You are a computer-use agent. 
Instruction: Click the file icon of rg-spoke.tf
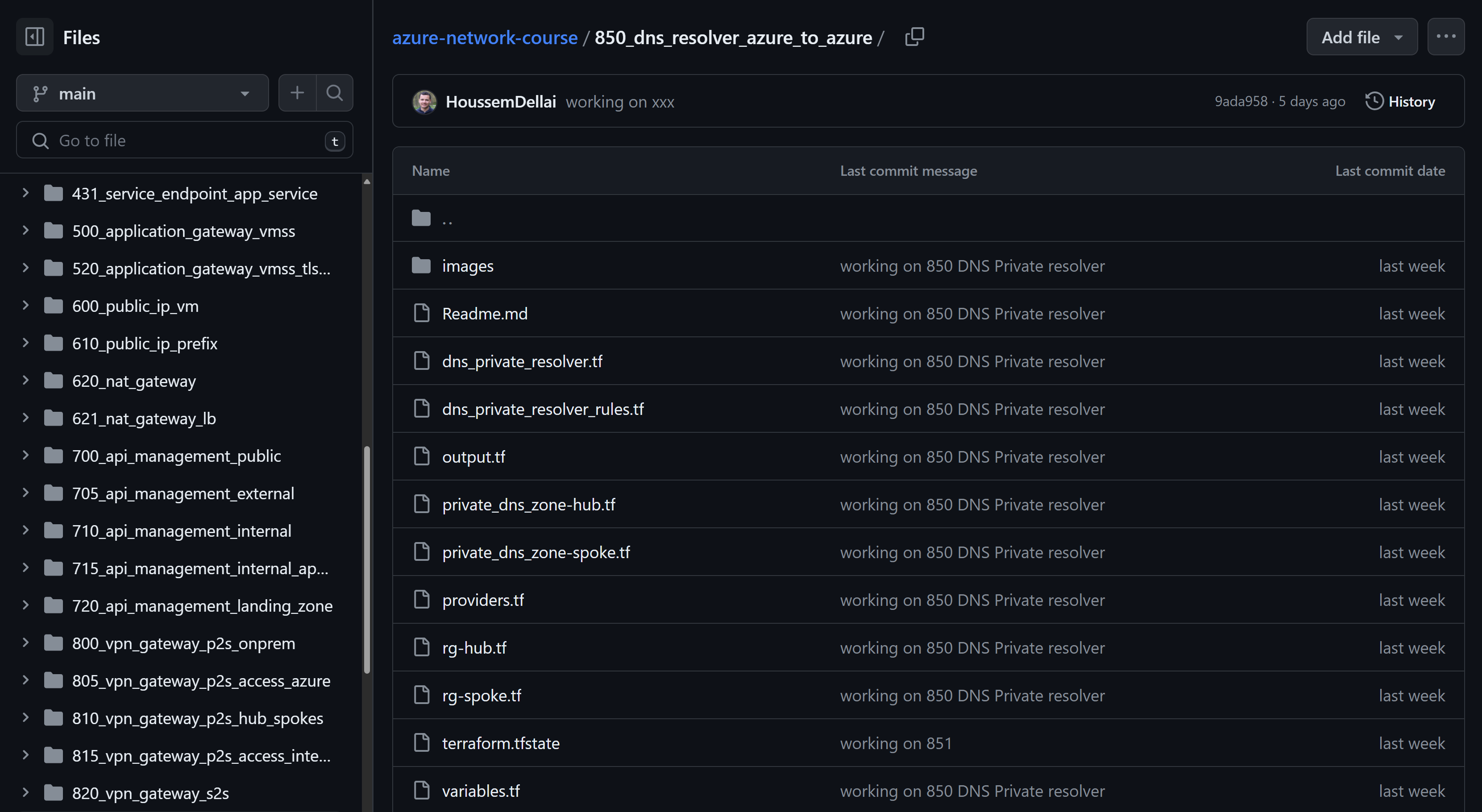[x=422, y=695]
